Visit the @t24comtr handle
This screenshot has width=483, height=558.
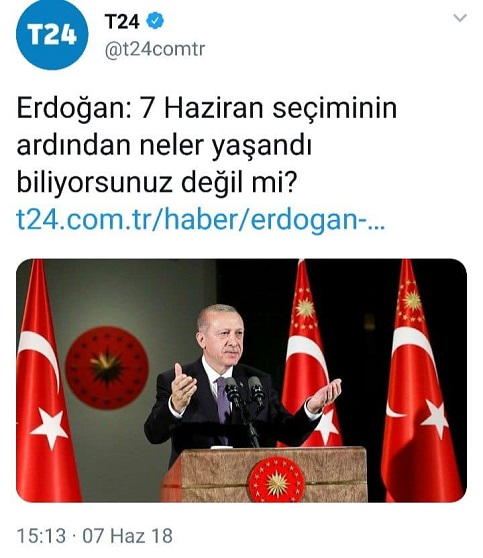(155, 49)
